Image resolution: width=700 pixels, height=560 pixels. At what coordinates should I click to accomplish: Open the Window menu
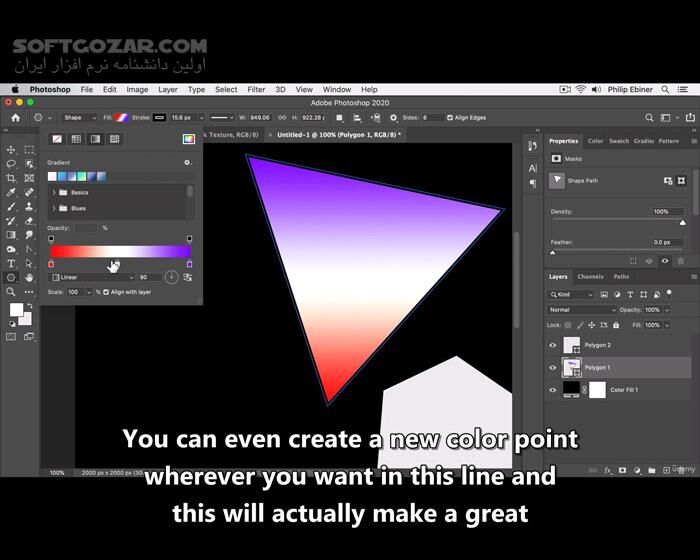(337, 89)
